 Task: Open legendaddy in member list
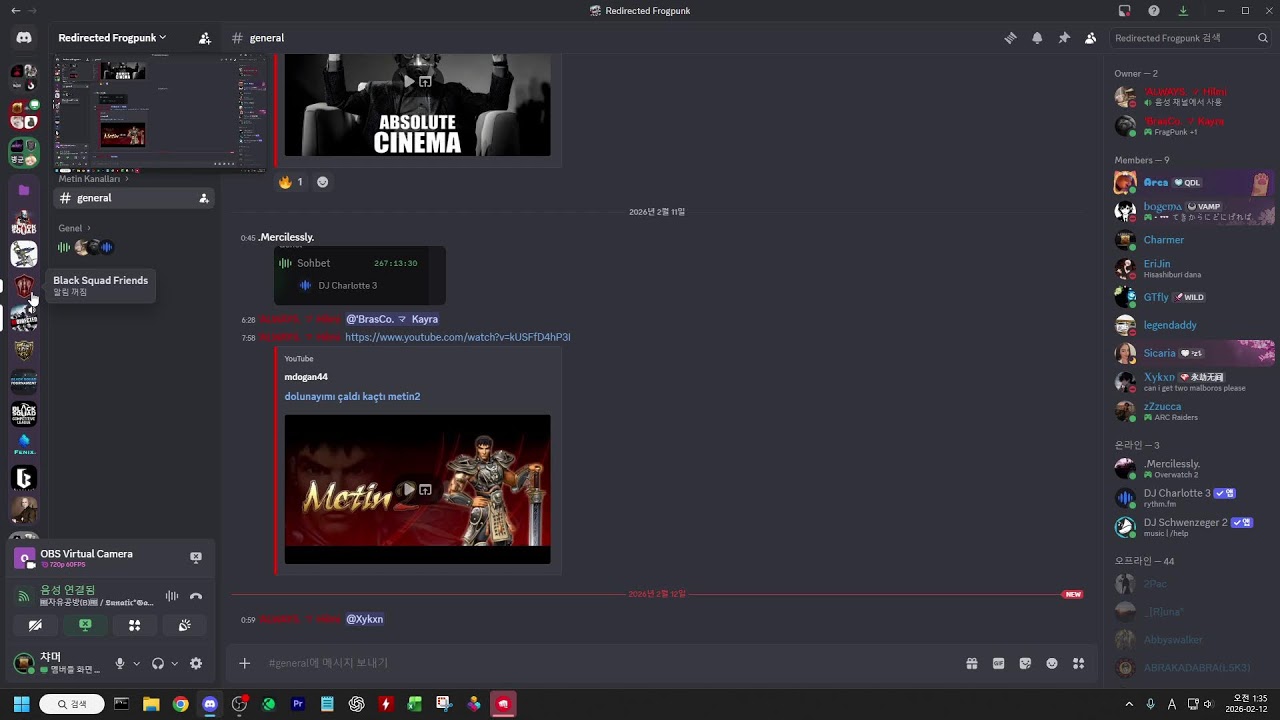pos(1194,325)
